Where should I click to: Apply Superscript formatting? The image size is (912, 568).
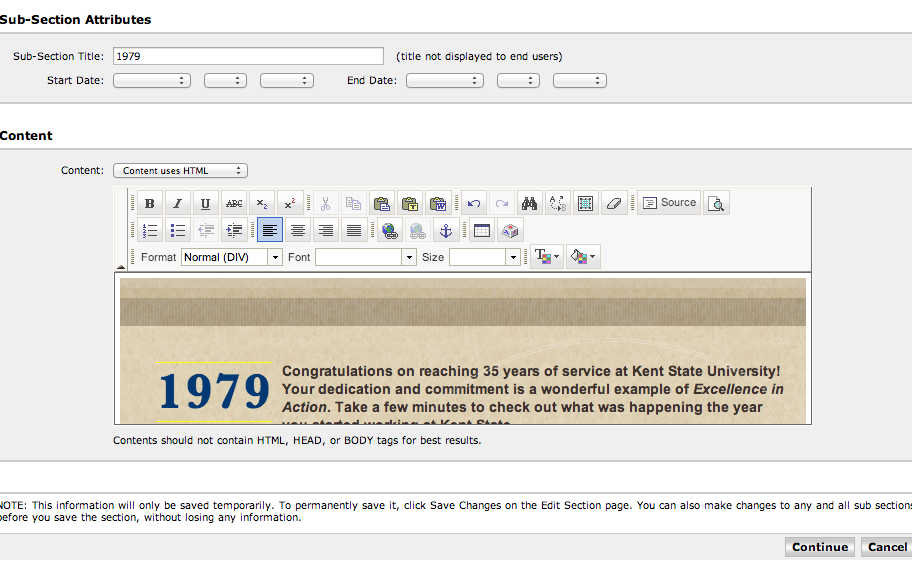290,203
